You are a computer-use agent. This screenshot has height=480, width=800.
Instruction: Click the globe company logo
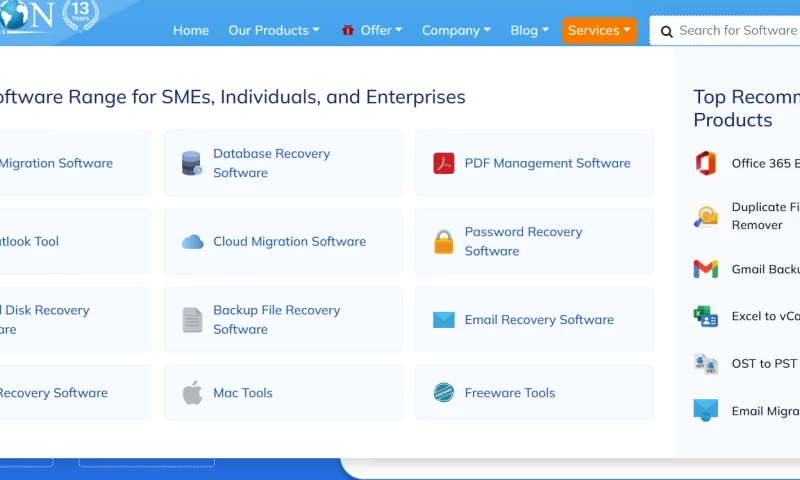click(14, 14)
